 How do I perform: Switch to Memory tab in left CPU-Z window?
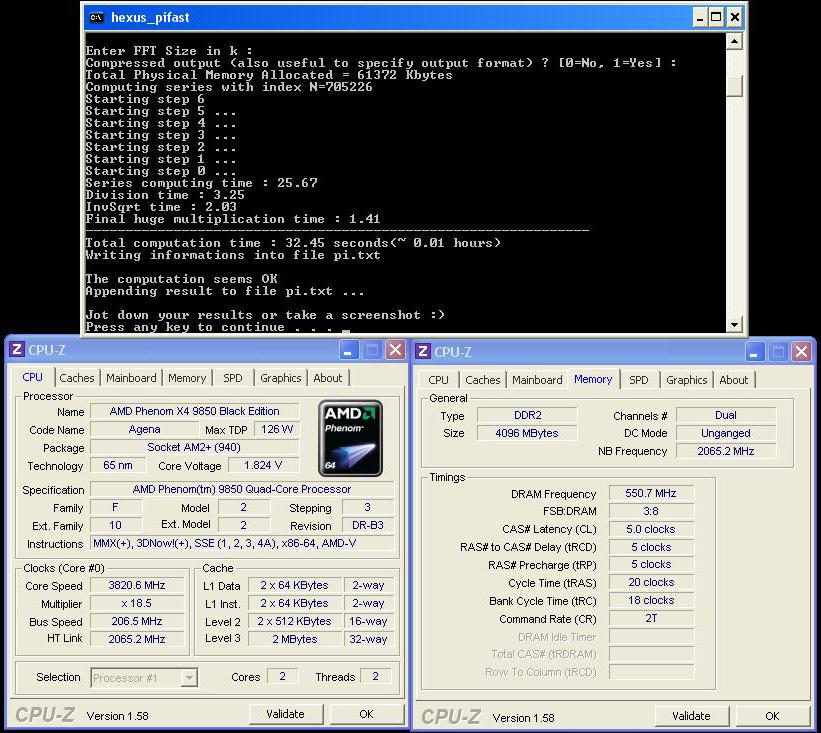pyautogui.click(x=187, y=378)
